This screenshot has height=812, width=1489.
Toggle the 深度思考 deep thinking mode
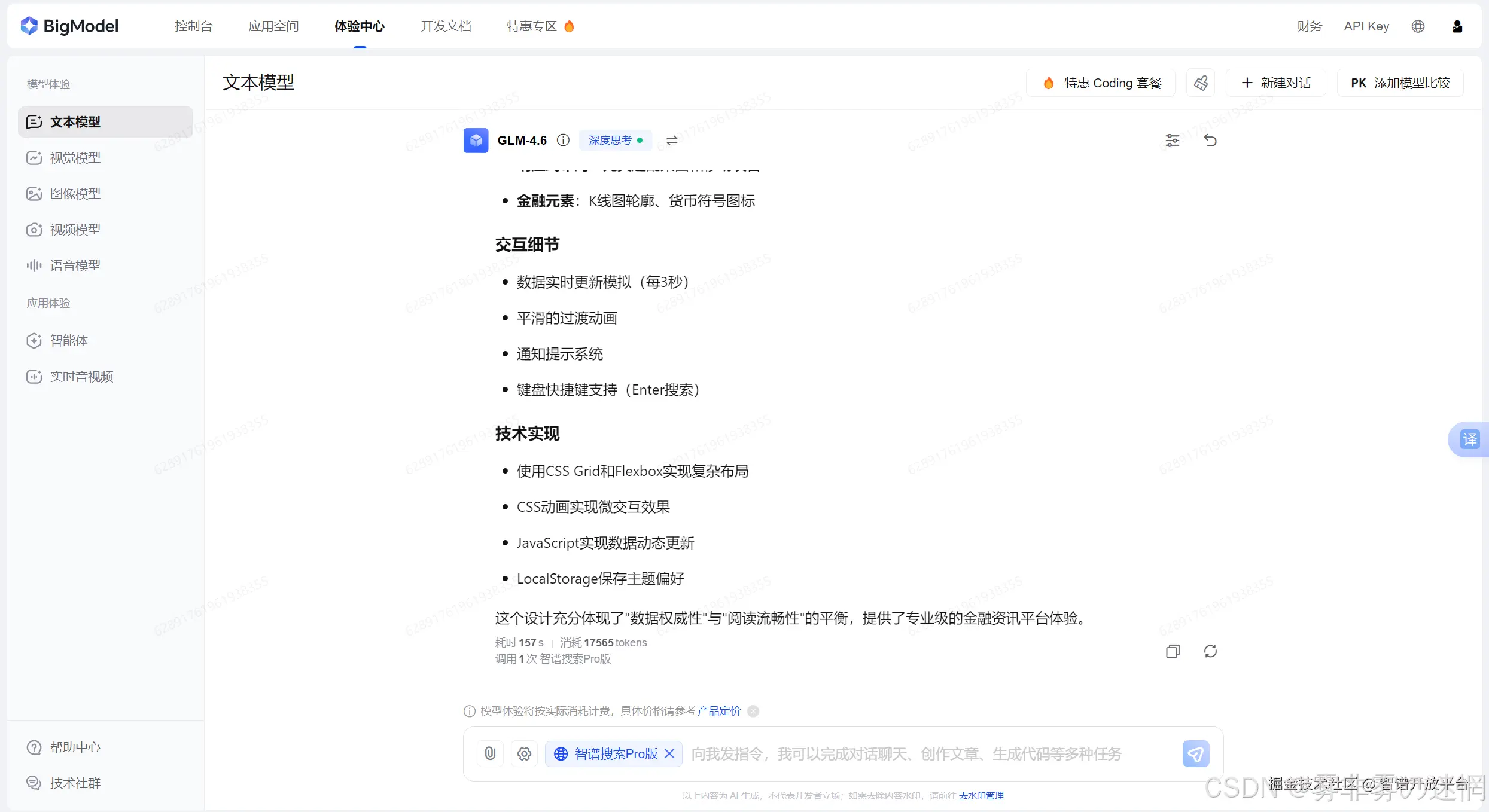click(x=615, y=141)
